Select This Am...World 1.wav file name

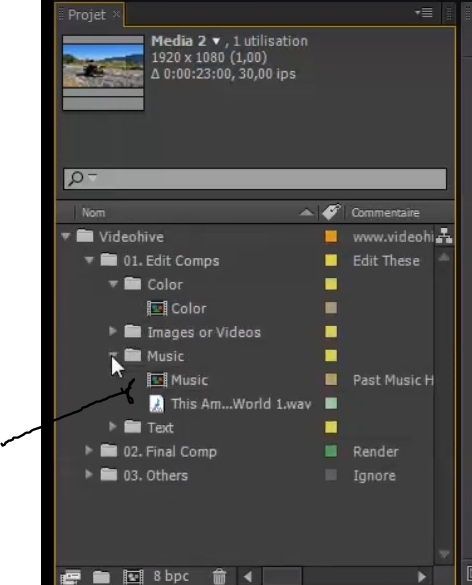(241, 404)
